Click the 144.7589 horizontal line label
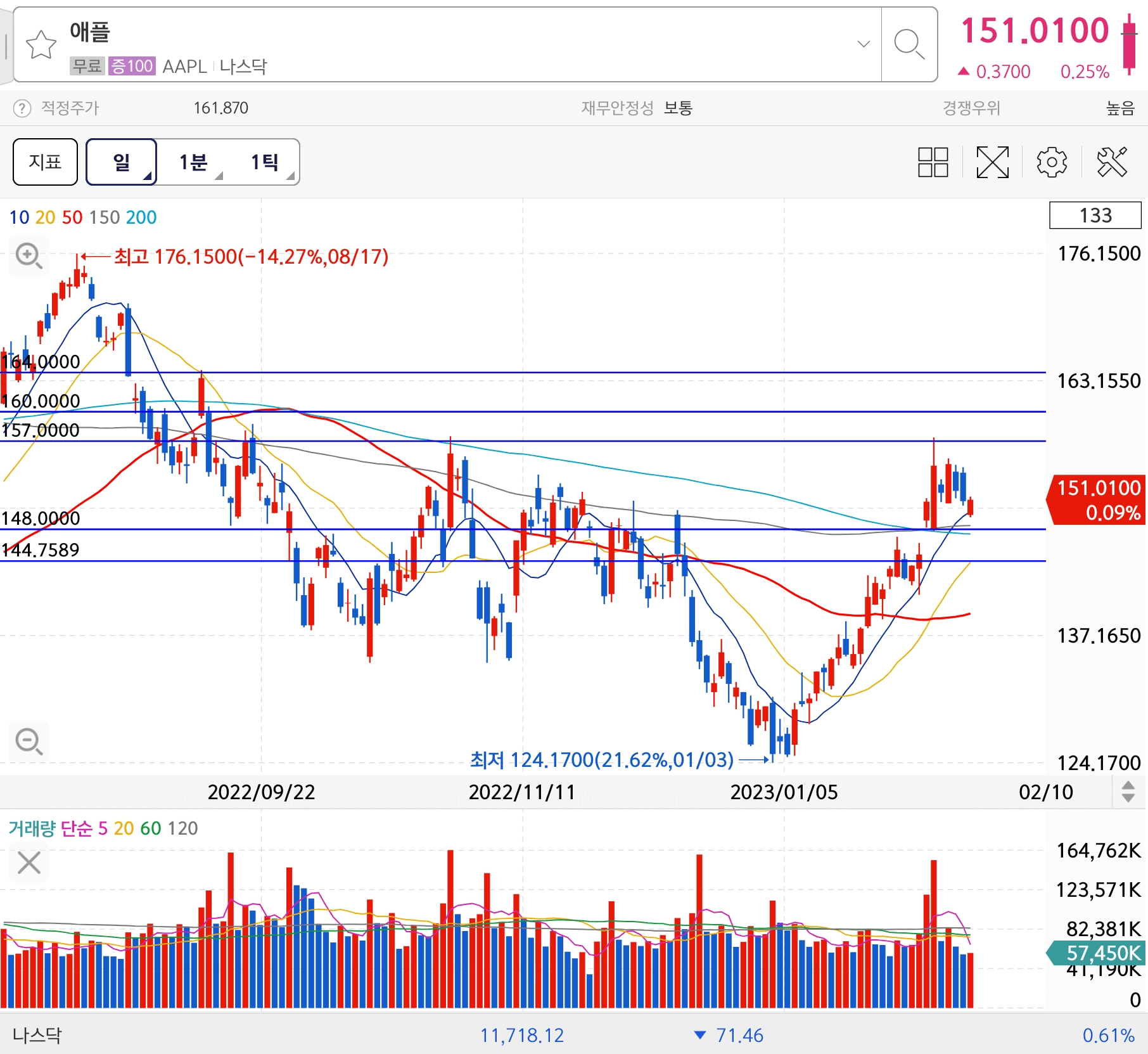Image resolution: width=1148 pixels, height=1054 pixels. coord(41,550)
